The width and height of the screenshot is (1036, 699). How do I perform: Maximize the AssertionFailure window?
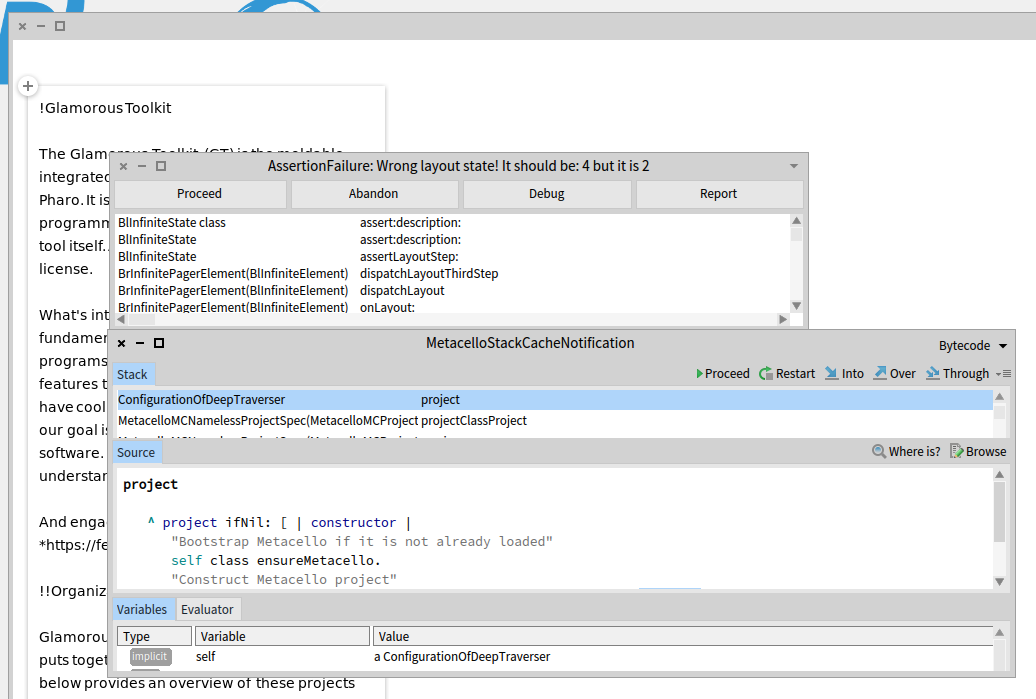161,166
